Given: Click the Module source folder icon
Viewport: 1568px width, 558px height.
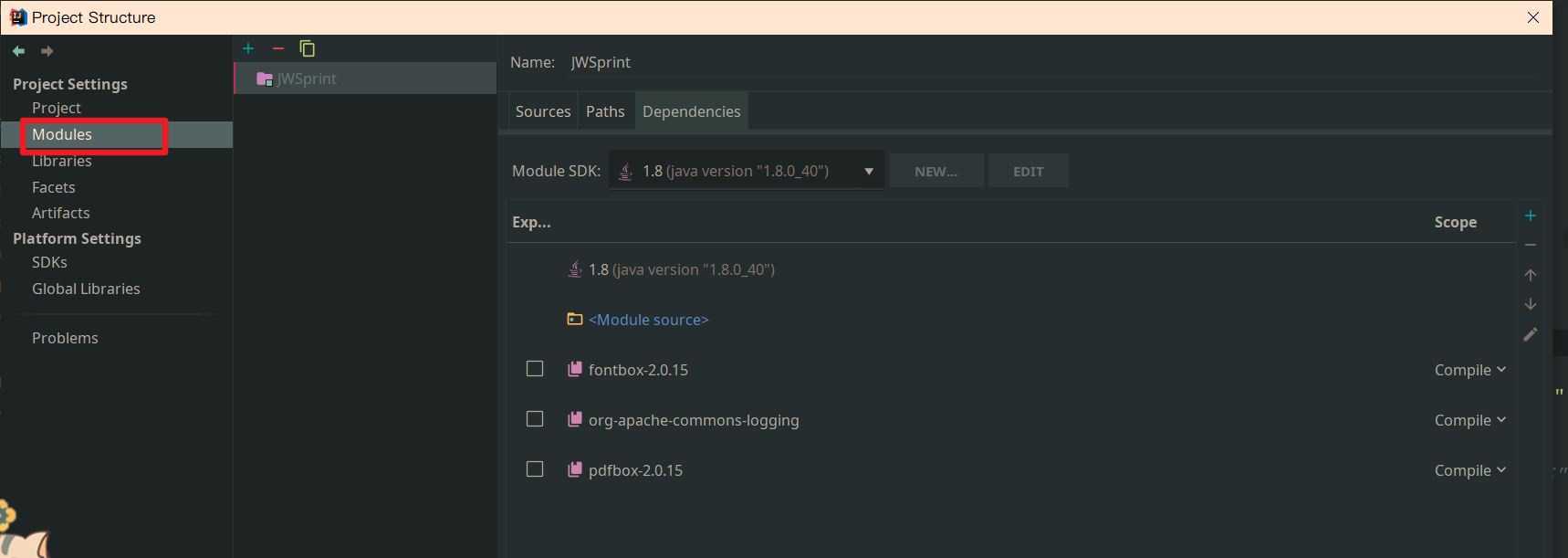Looking at the screenshot, I should [575, 319].
